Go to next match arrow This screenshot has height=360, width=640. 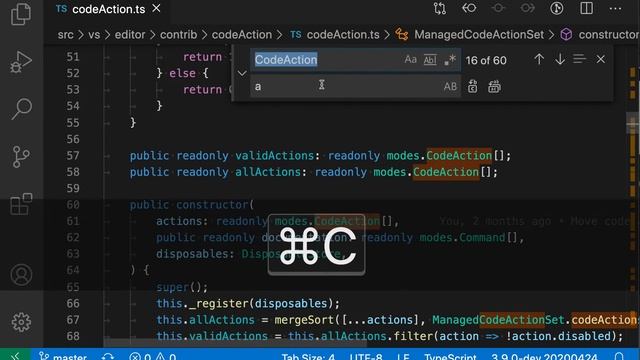[560, 60]
